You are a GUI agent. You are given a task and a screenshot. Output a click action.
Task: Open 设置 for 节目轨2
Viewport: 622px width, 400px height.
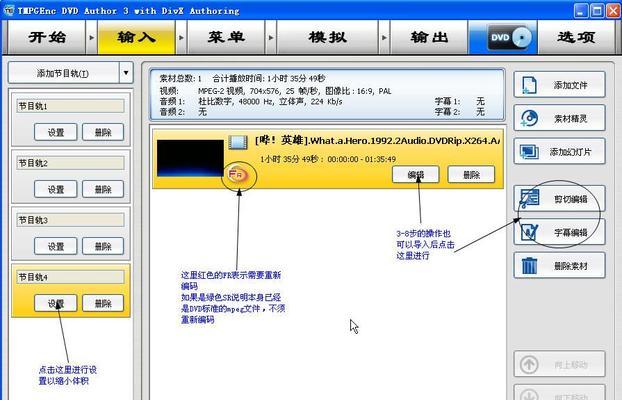click(x=56, y=189)
